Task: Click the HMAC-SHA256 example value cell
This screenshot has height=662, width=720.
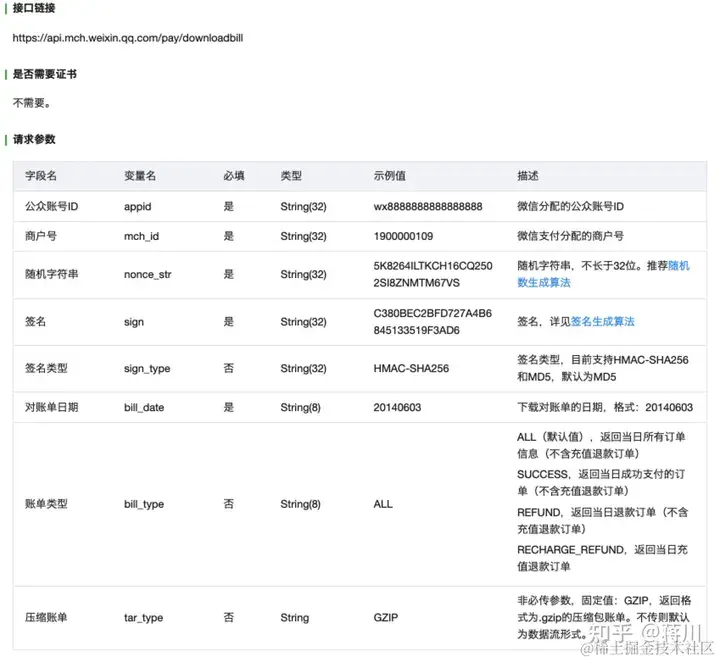Action: [x=411, y=369]
